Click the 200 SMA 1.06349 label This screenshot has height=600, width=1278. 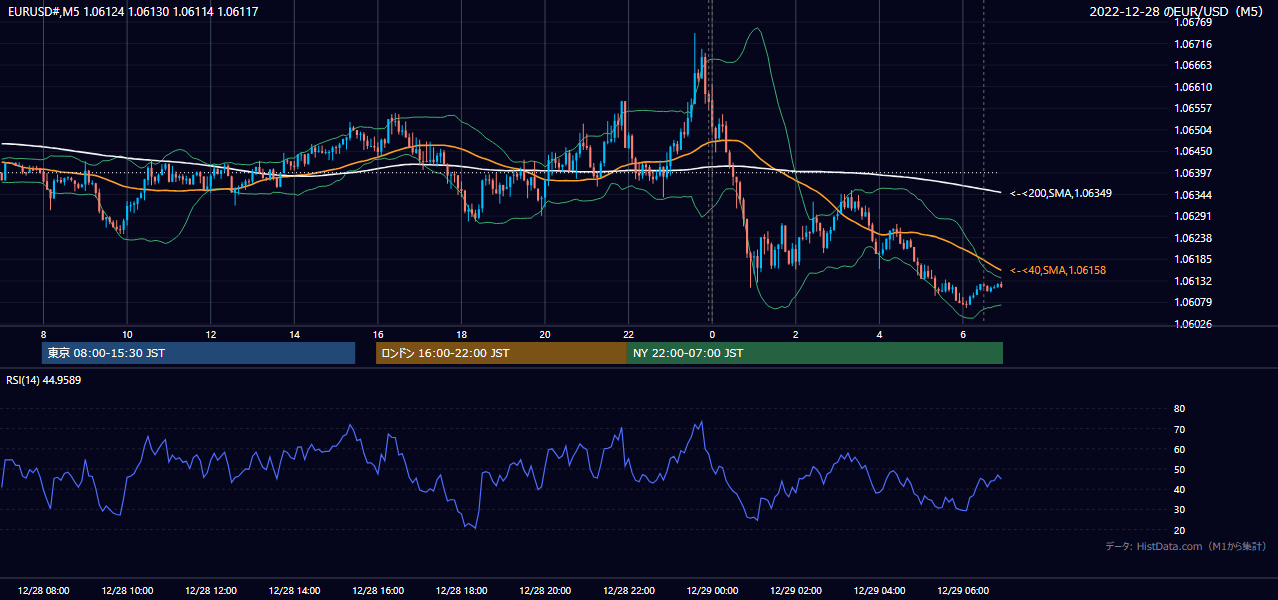point(1061,193)
